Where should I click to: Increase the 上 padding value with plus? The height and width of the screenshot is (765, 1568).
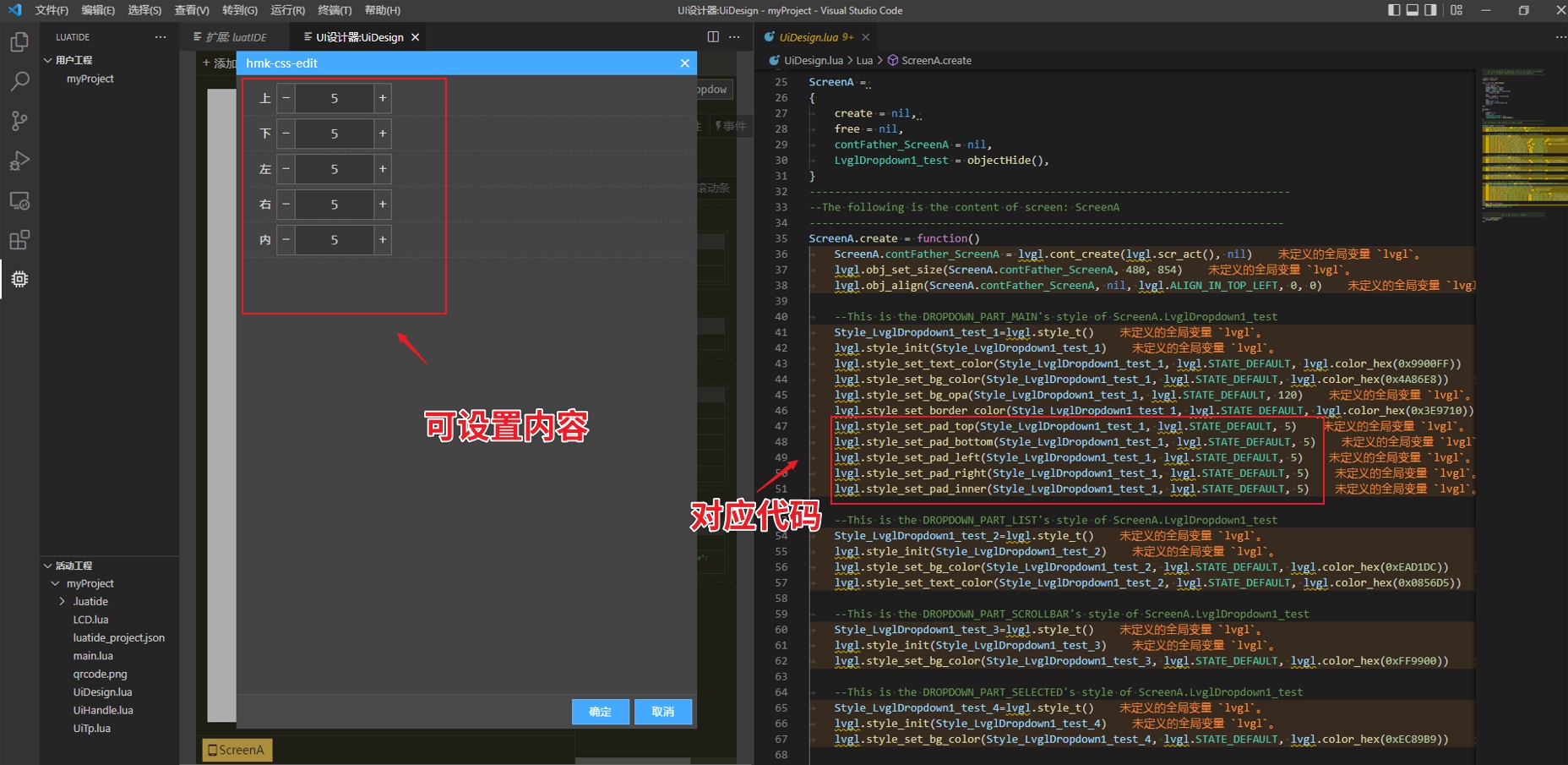click(383, 98)
